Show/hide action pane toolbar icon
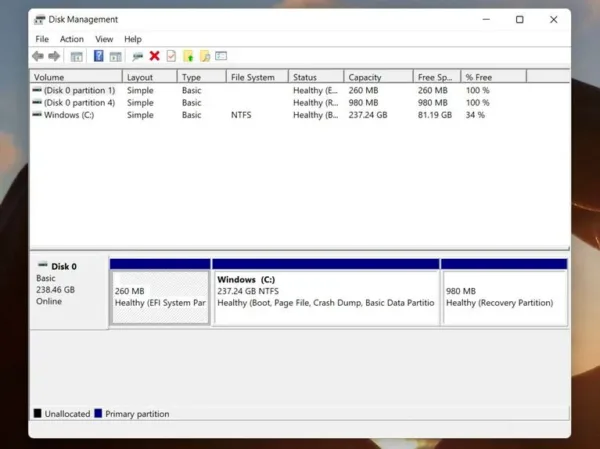 (x=115, y=57)
